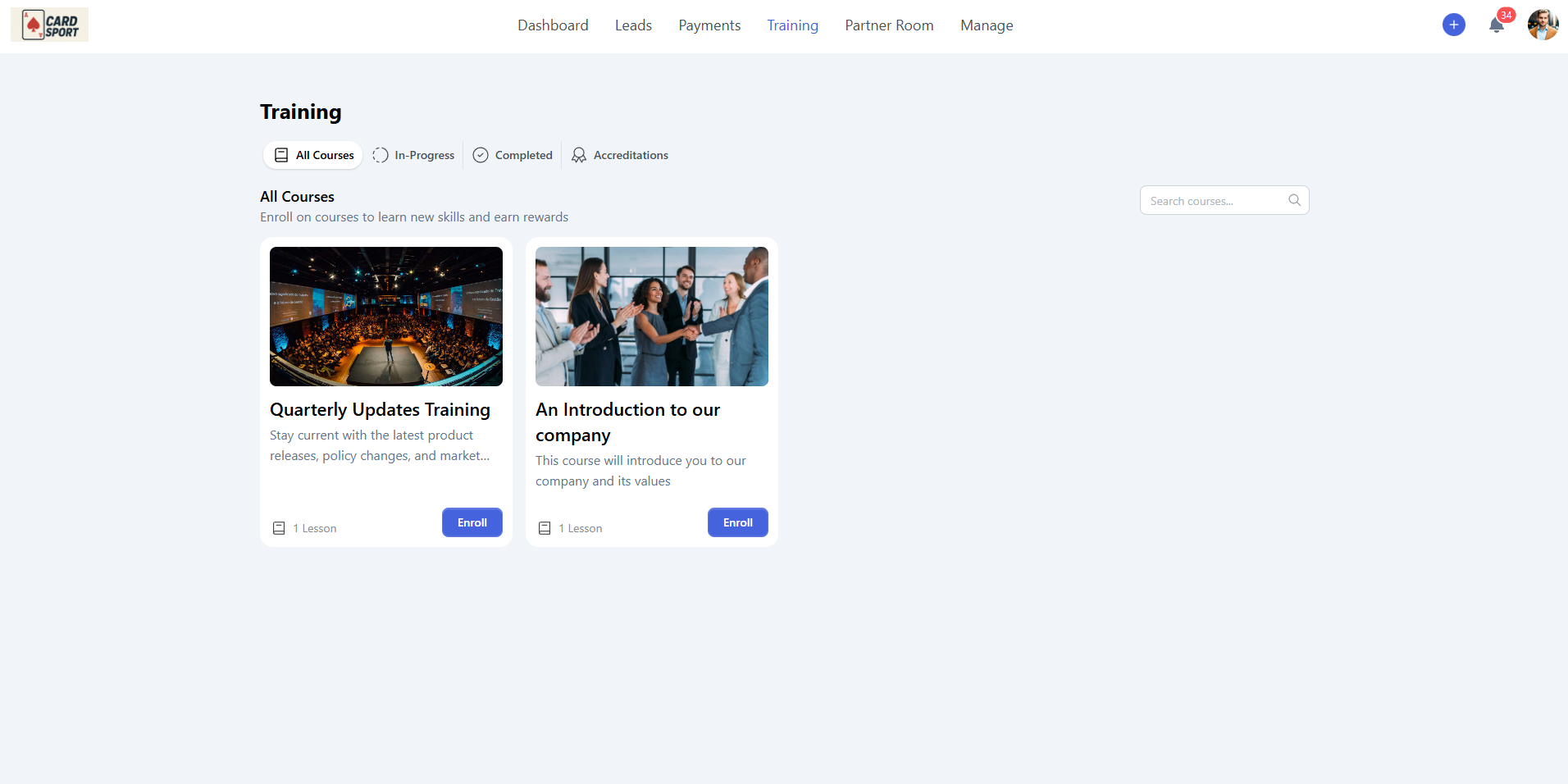Focus the Search courses input field
This screenshot has width=1568, height=784.
[x=1214, y=201]
